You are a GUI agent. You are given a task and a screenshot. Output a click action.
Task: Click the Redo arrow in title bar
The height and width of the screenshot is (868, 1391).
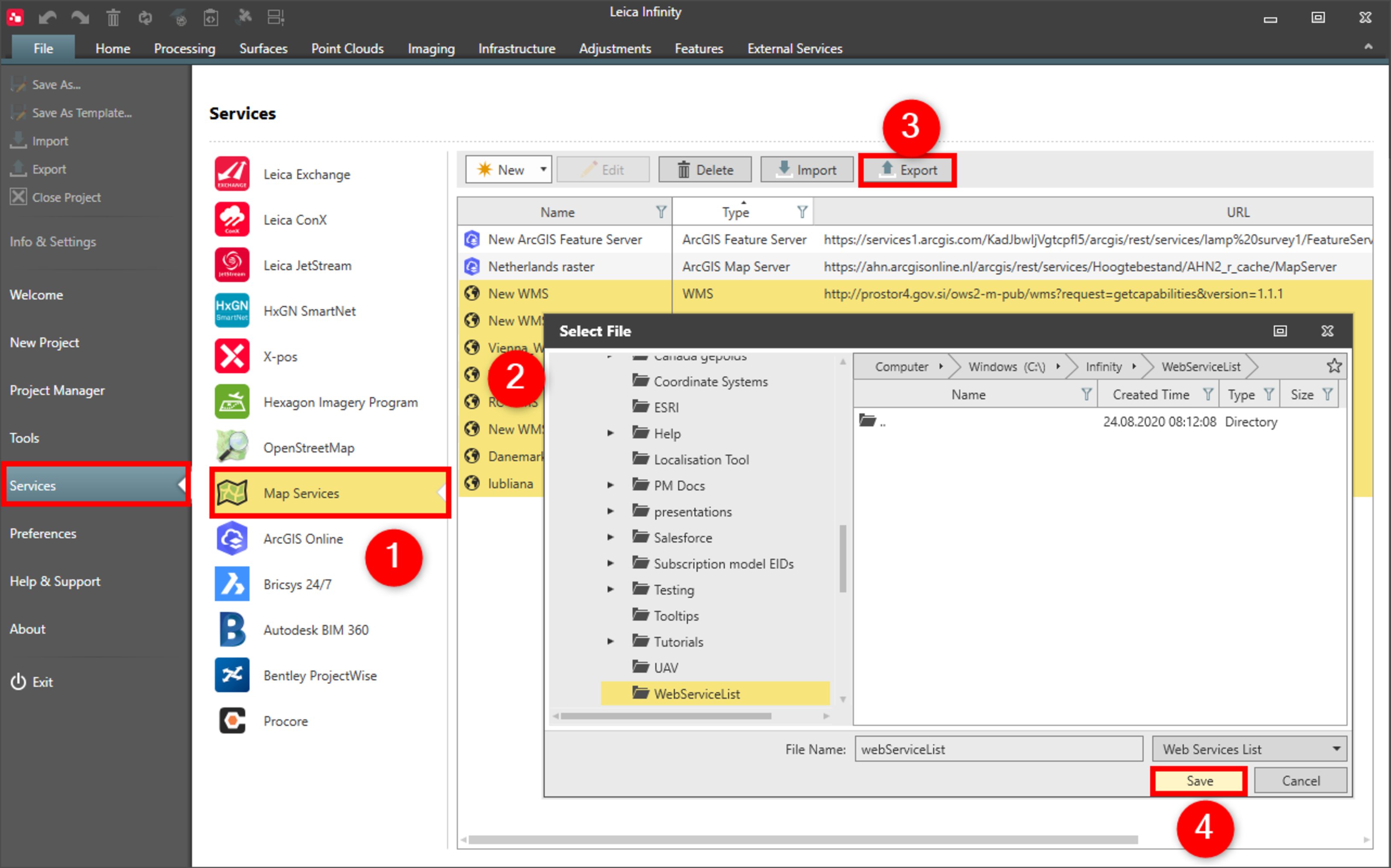pyautogui.click(x=80, y=18)
